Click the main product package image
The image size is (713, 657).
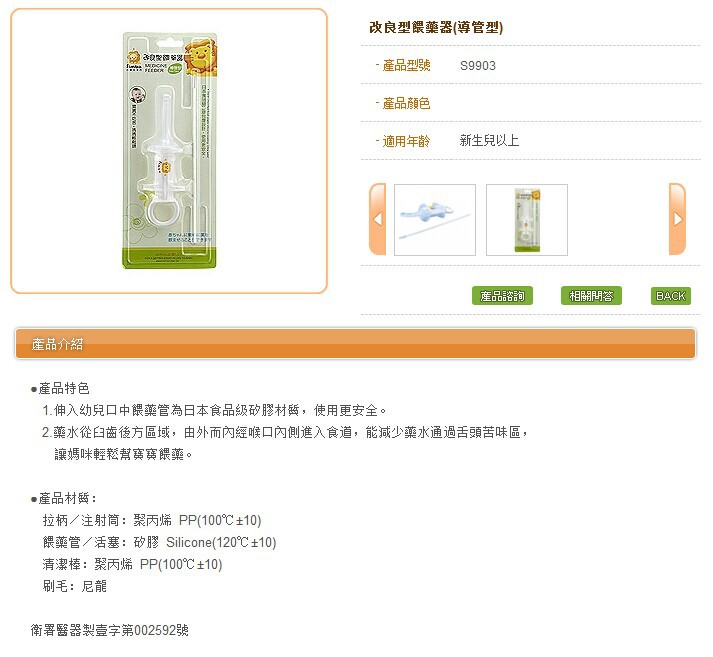170,150
